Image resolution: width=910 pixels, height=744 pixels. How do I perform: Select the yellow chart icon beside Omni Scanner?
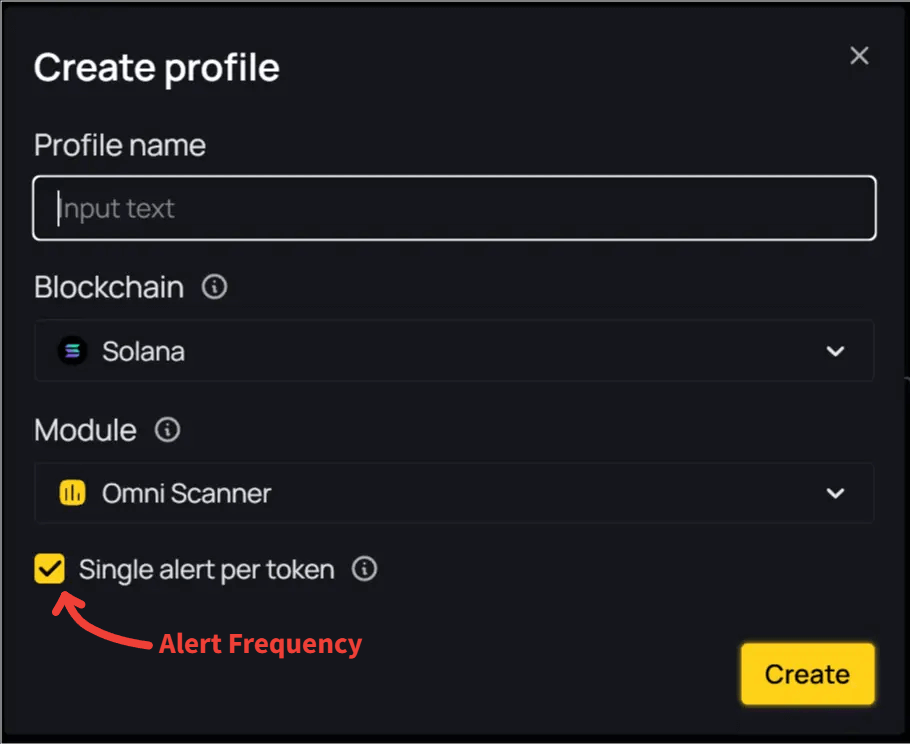[x=73, y=493]
